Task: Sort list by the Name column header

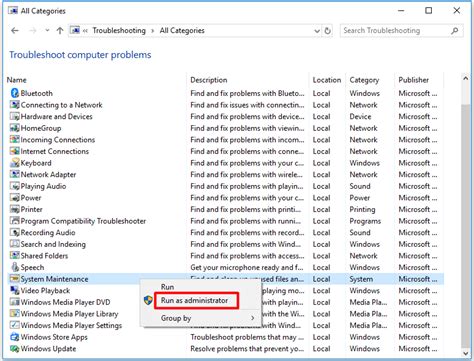Action: (x=17, y=80)
